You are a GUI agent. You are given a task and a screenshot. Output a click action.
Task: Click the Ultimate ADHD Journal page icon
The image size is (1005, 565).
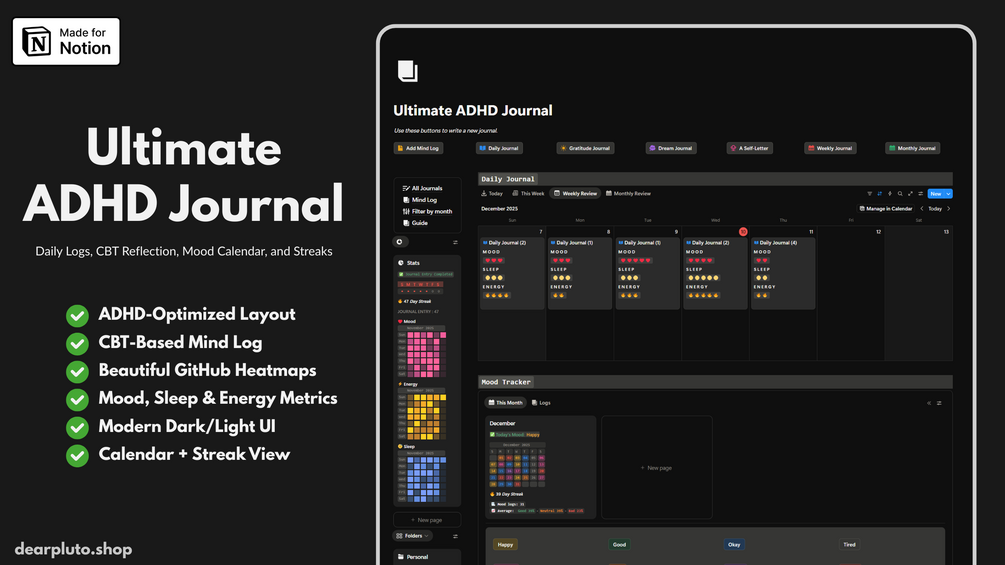[408, 70]
